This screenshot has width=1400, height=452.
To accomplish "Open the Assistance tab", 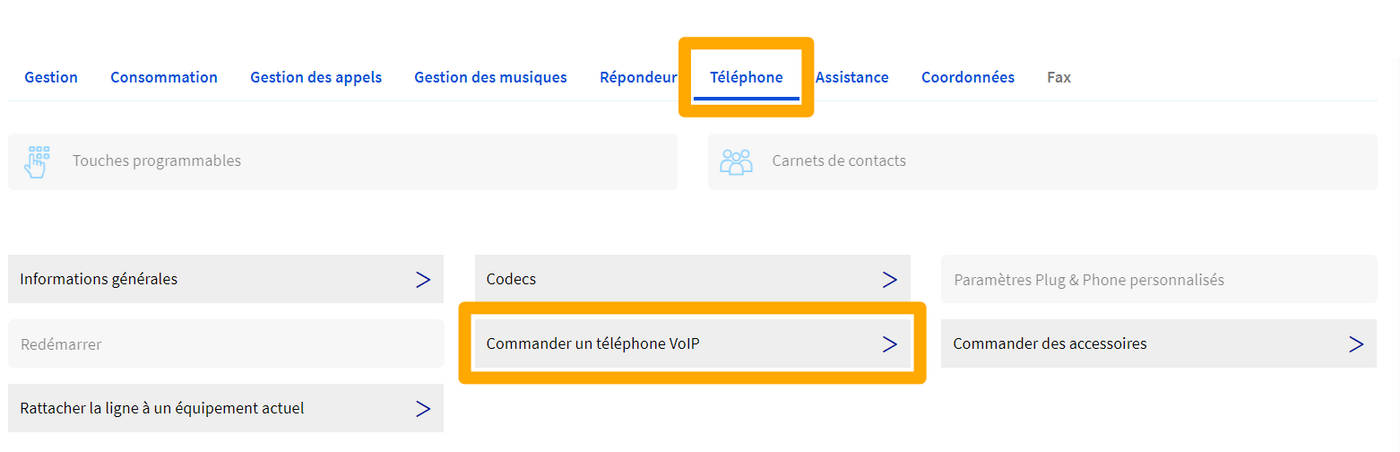I will [x=851, y=77].
